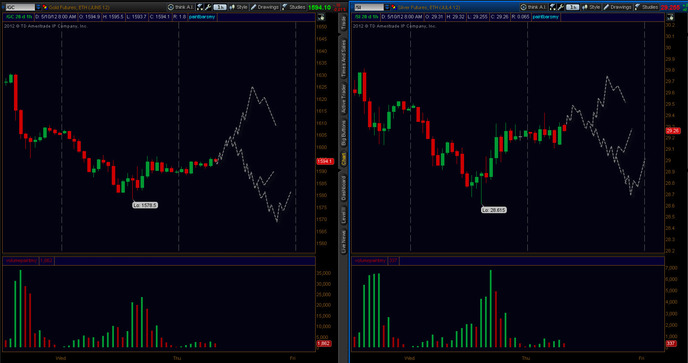Image resolution: width=688 pixels, height=363 pixels.
Task: Click silver volume value marker 337
Action: (x=671, y=344)
